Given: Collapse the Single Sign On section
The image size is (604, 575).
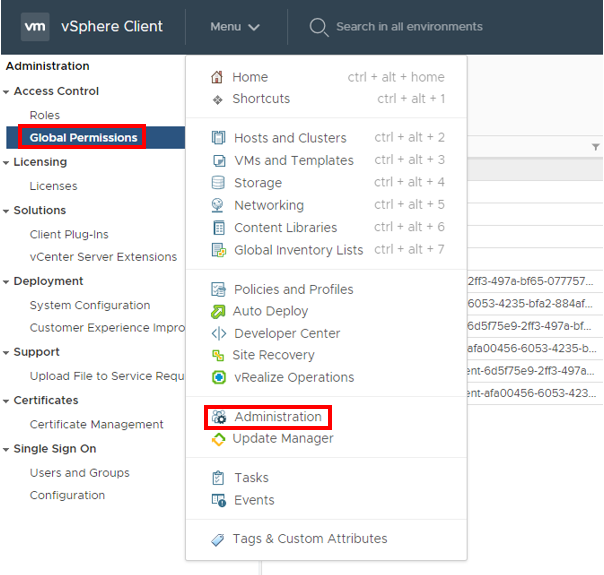Looking at the screenshot, I should [7, 450].
